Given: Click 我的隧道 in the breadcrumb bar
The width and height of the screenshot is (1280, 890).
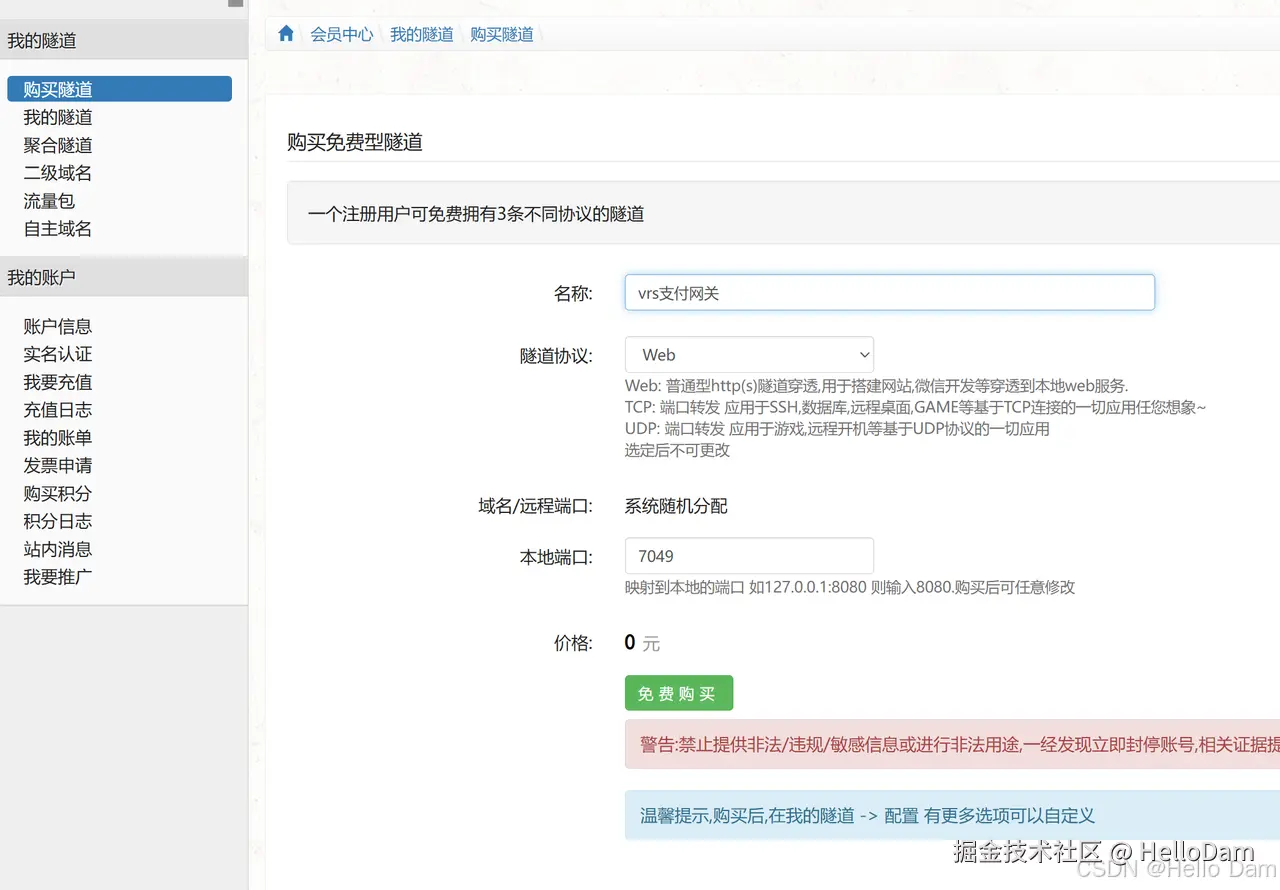Looking at the screenshot, I should pyautogui.click(x=421, y=33).
